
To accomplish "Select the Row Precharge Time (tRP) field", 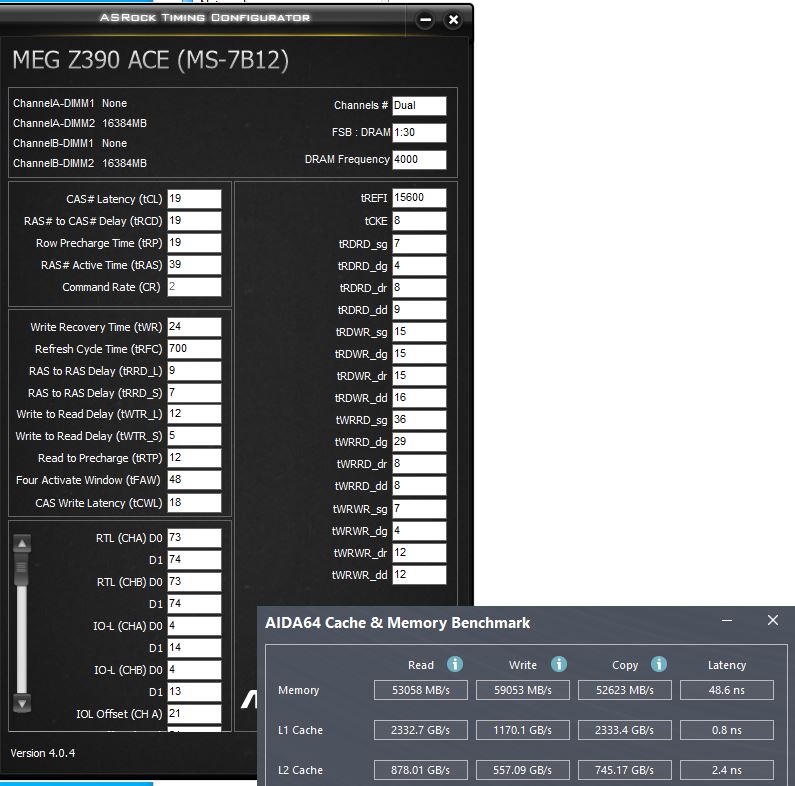I will pos(194,243).
